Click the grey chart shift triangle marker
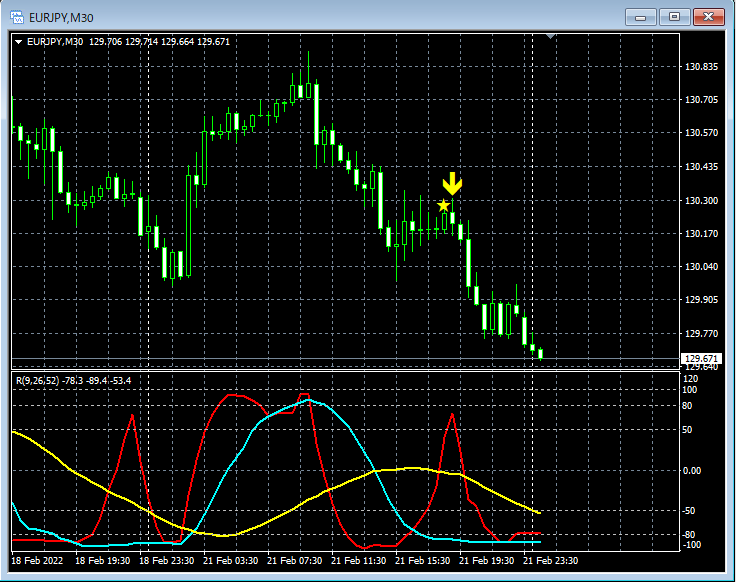This screenshot has height=582, width=737. tap(550, 36)
